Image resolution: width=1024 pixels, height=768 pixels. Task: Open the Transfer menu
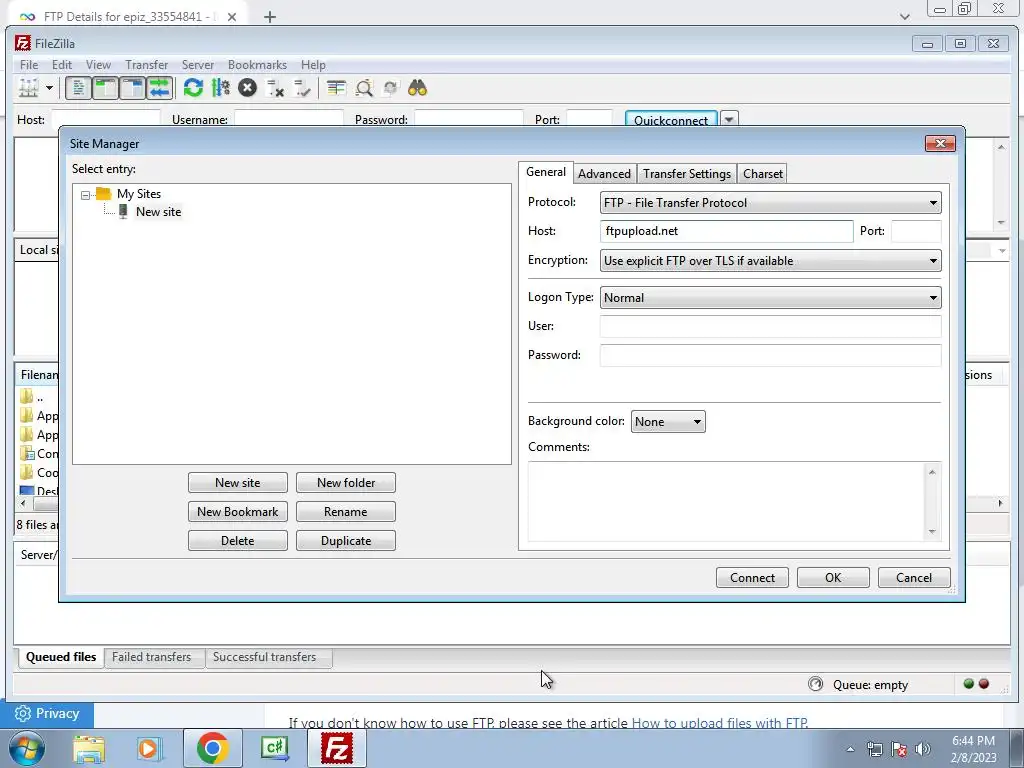[147, 65]
